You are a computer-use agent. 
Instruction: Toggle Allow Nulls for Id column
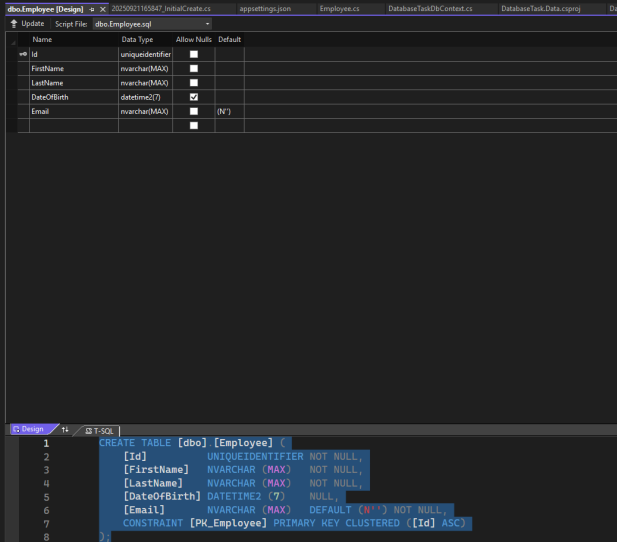pyautogui.click(x=194, y=54)
